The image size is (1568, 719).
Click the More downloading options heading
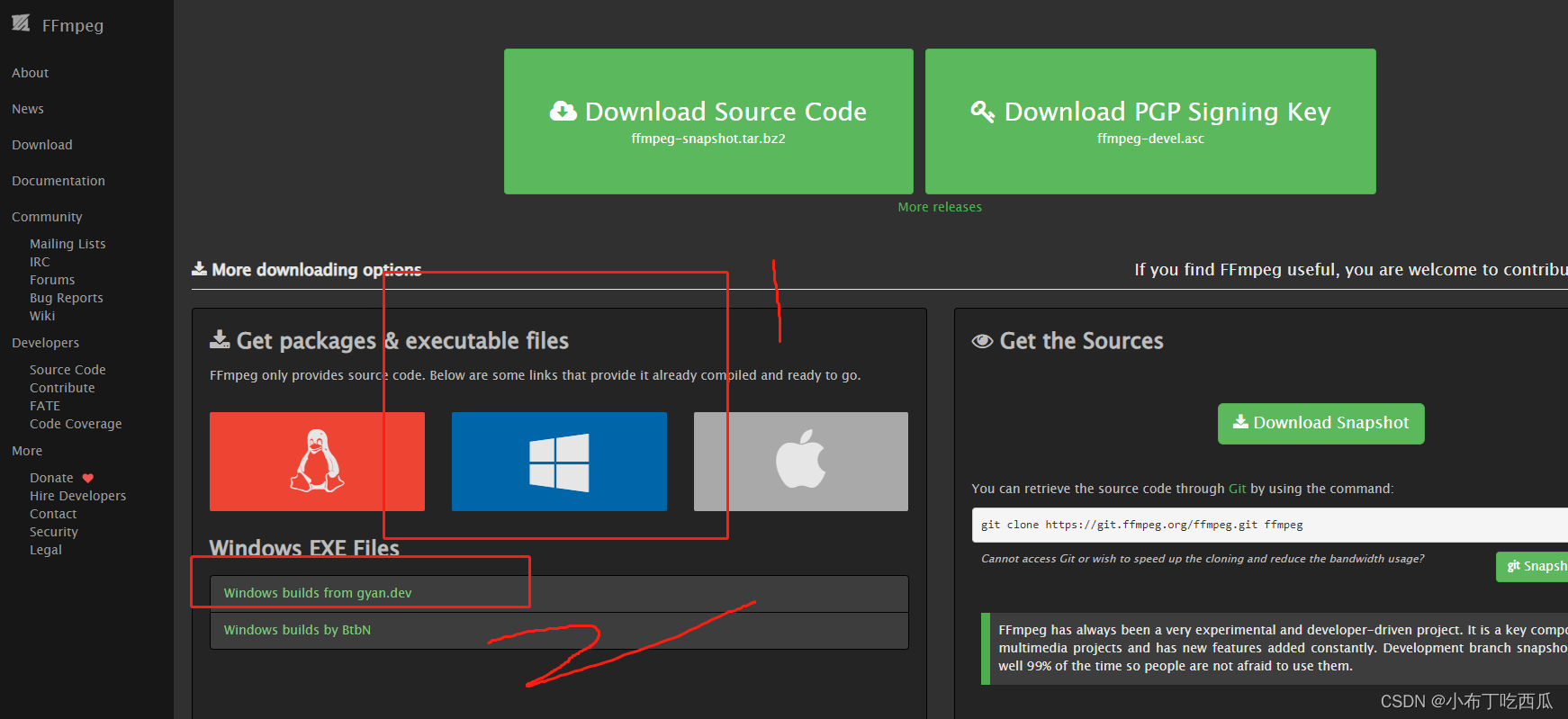[x=307, y=270]
